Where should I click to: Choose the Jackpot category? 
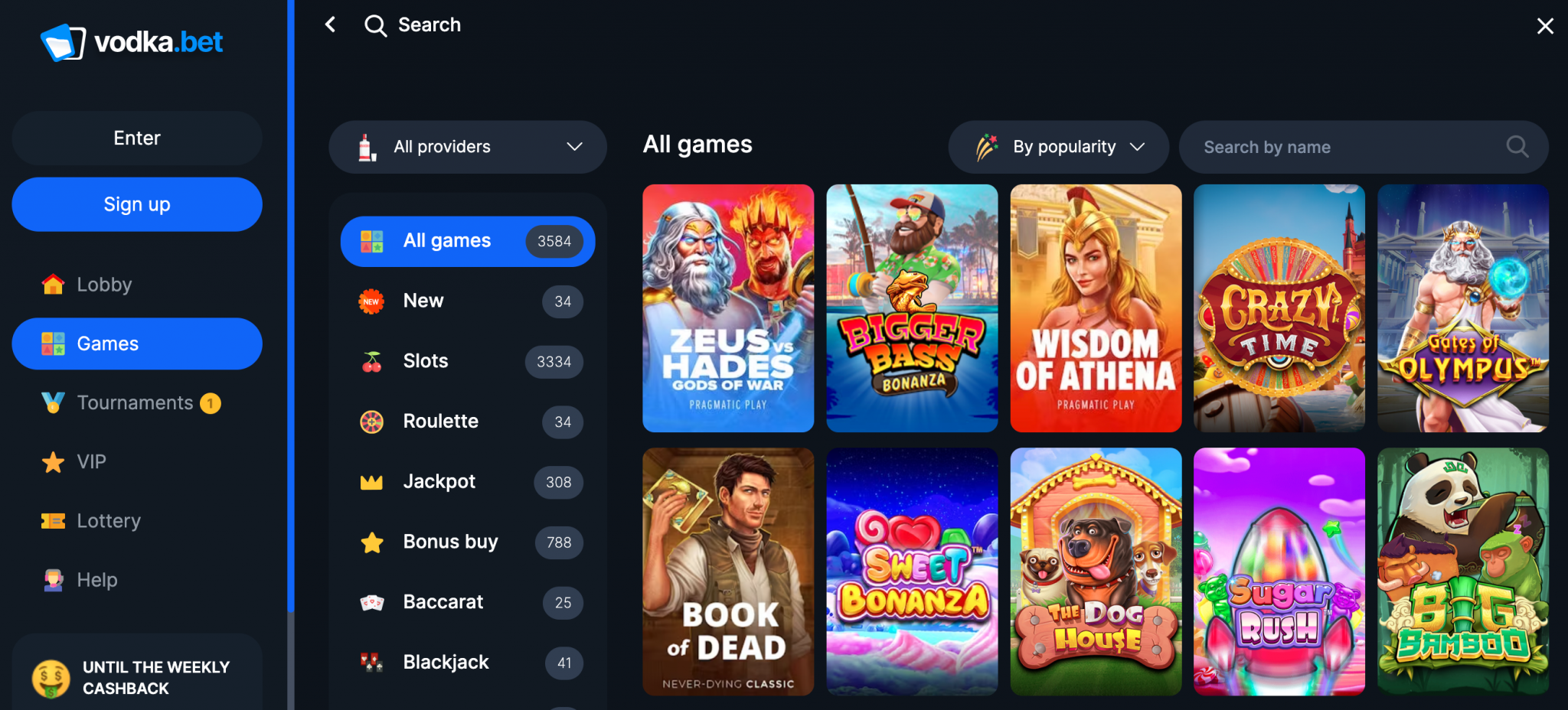(468, 482)
